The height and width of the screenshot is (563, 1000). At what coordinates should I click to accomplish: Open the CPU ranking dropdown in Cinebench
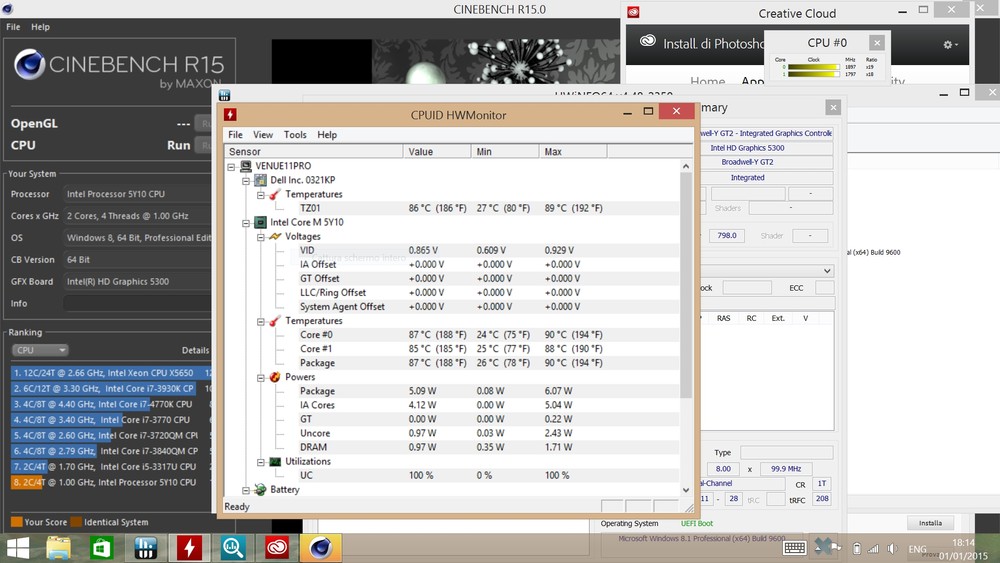click(x=40, y=350)
